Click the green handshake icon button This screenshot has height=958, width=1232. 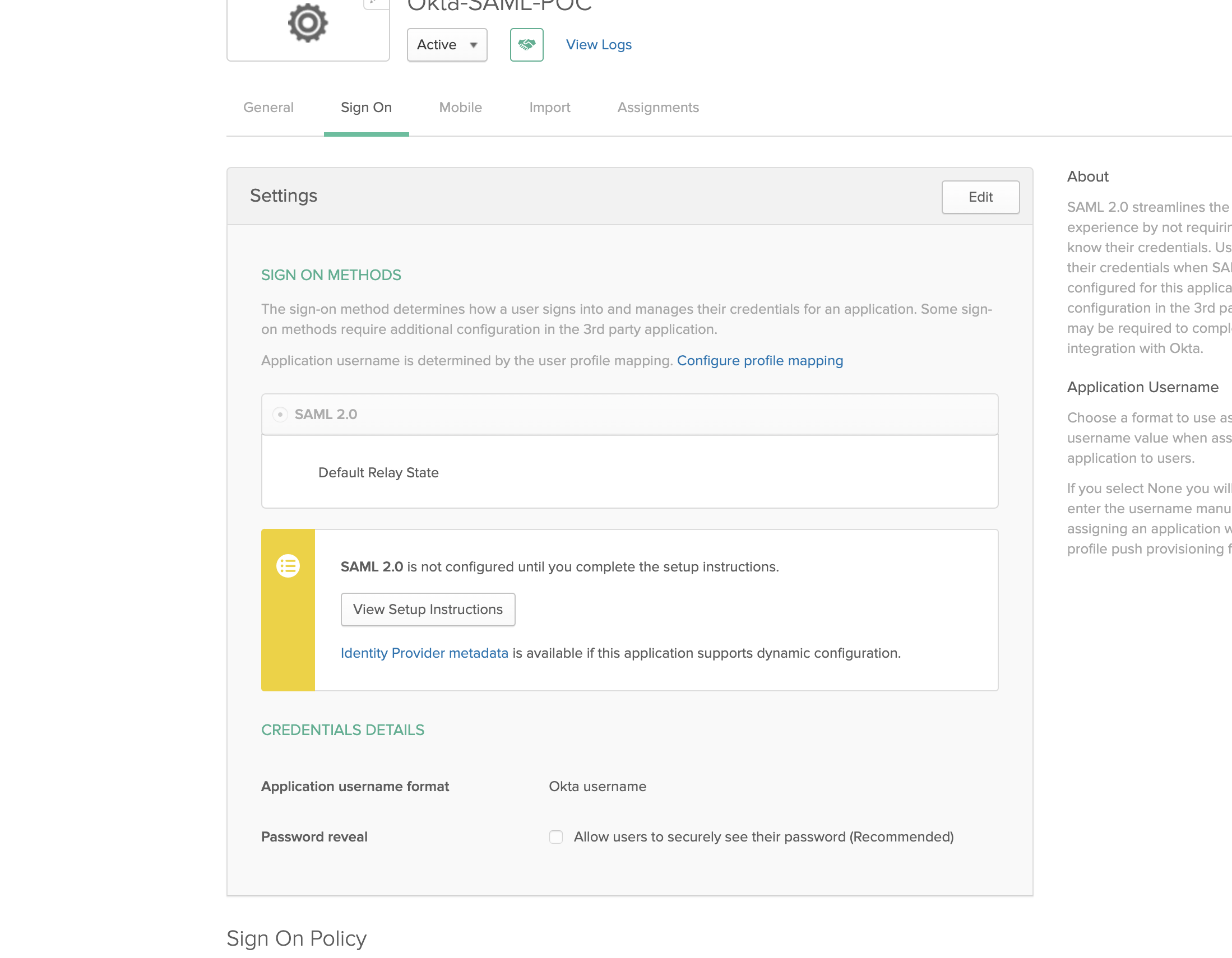pos(526,45)
